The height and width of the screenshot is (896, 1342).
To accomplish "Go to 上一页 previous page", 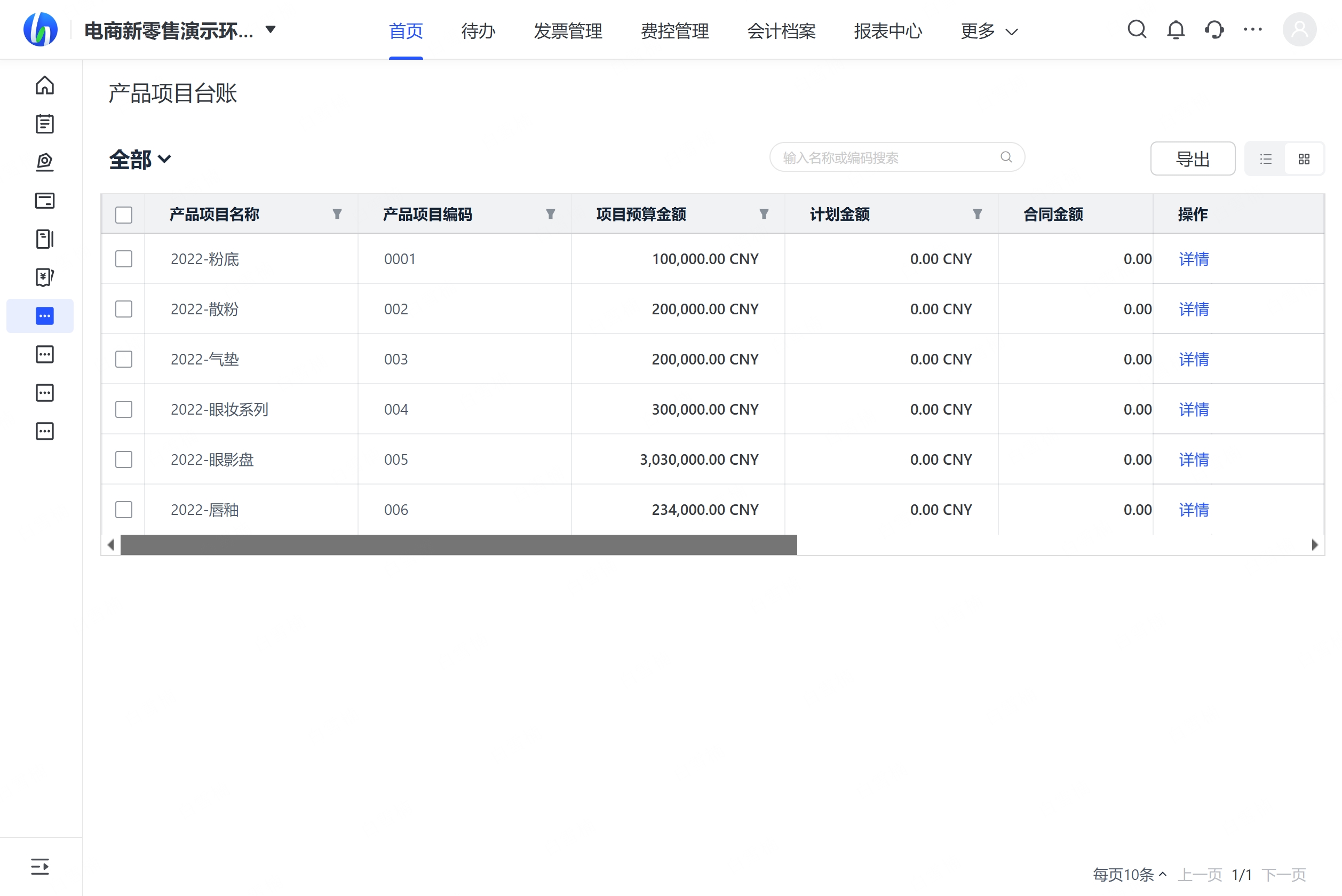I will [x=1200, y=874].
